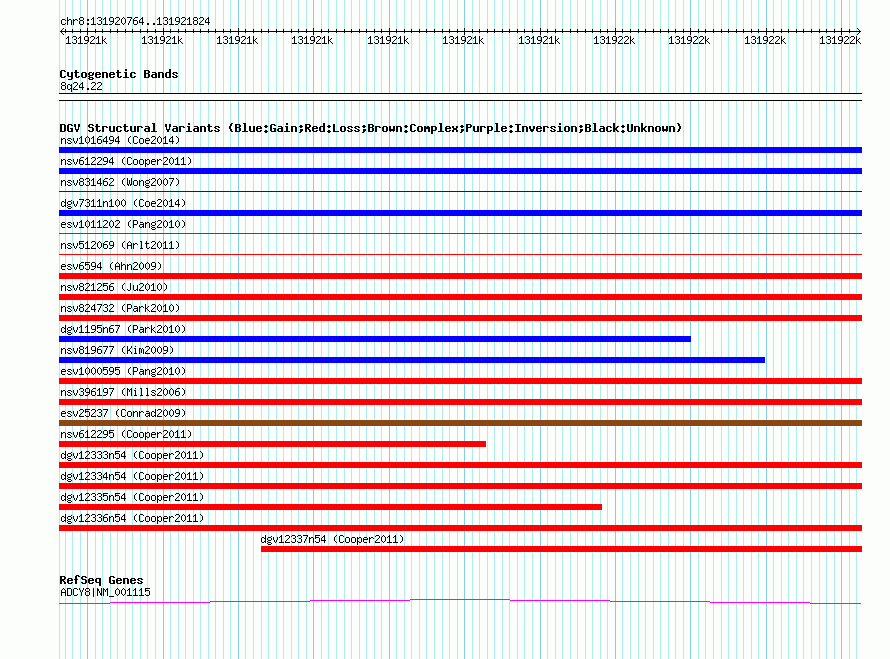Click dgv12333n54 (Cooper2011) label

(132, 455)
